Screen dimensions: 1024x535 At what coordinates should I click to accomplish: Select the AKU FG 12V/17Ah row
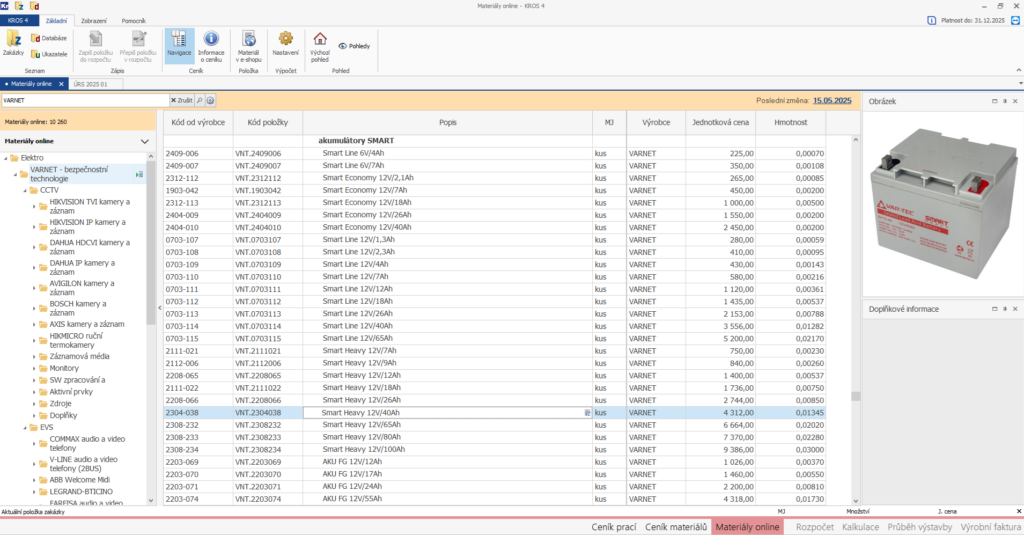[494, 474]
